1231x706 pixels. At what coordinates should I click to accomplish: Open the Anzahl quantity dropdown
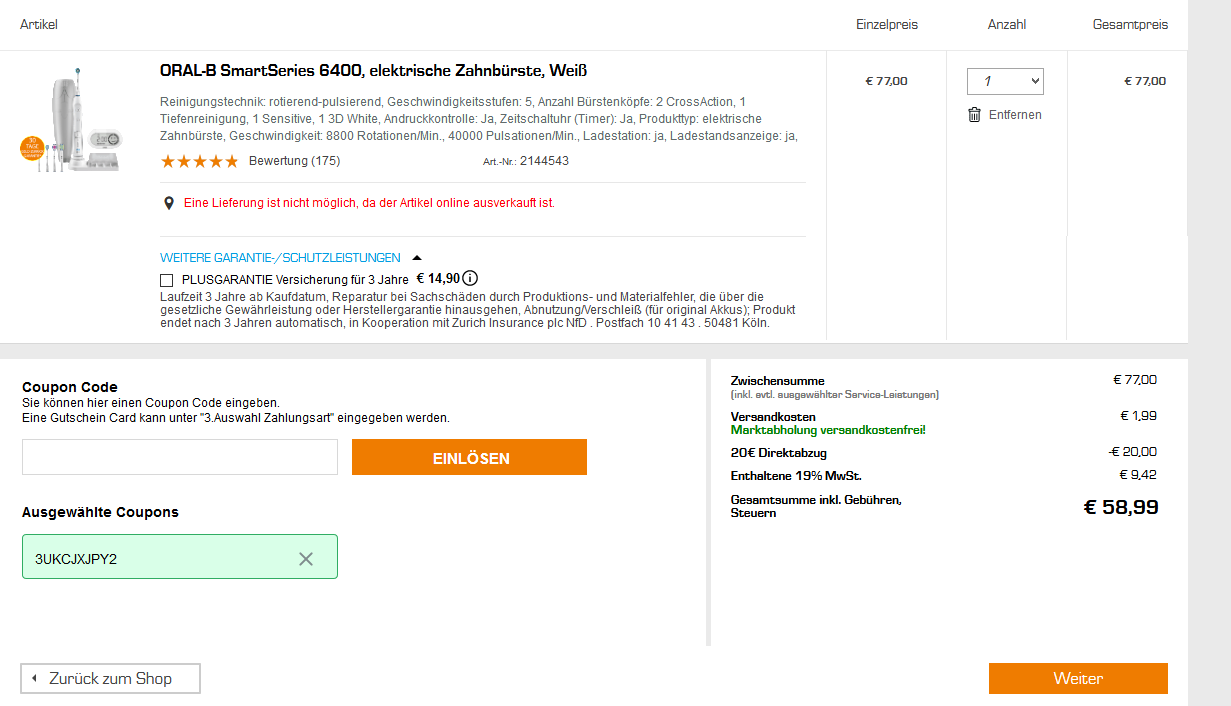click(1005, 81)
